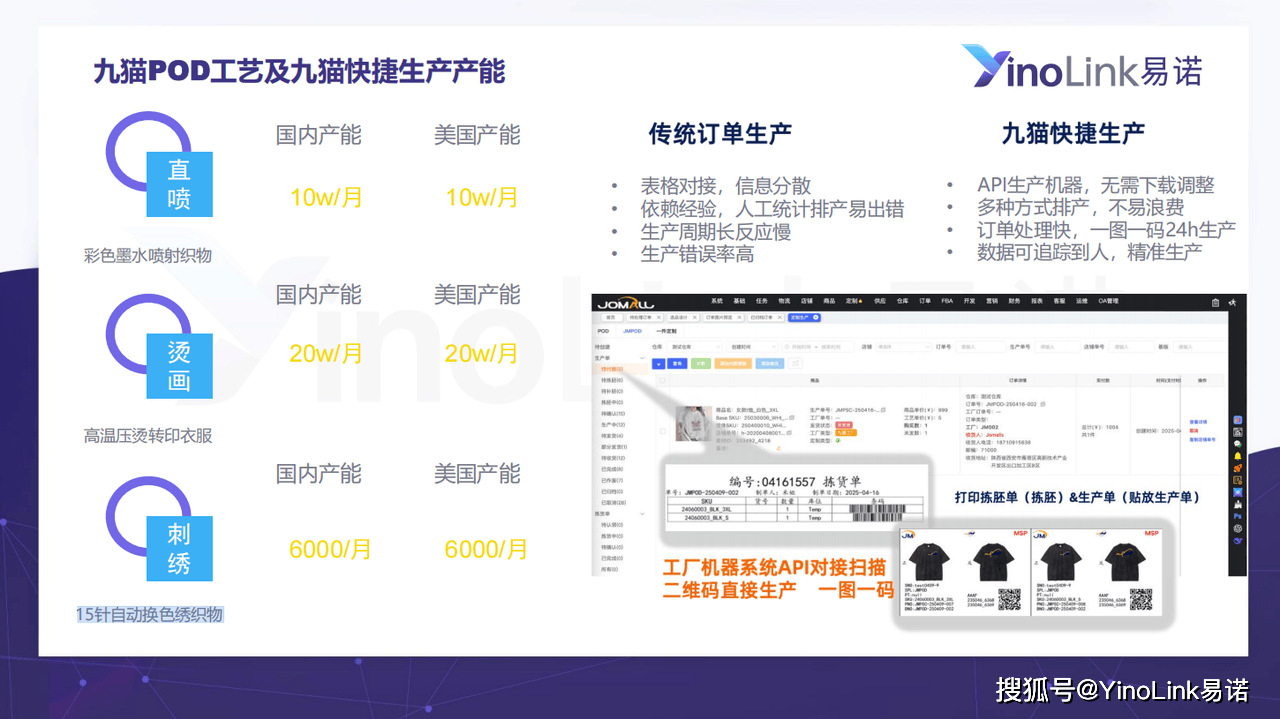
Task: Open the clipboard icon in top bar
Action: 1215,302
